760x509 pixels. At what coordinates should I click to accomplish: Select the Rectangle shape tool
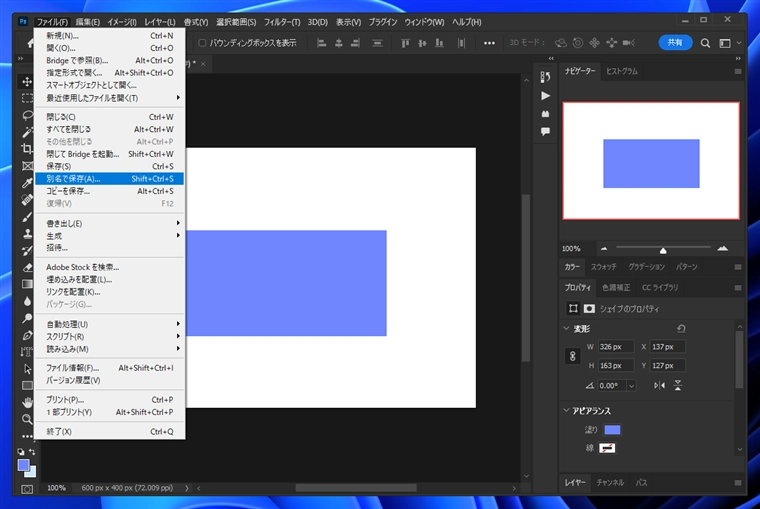tap(27, 386)
